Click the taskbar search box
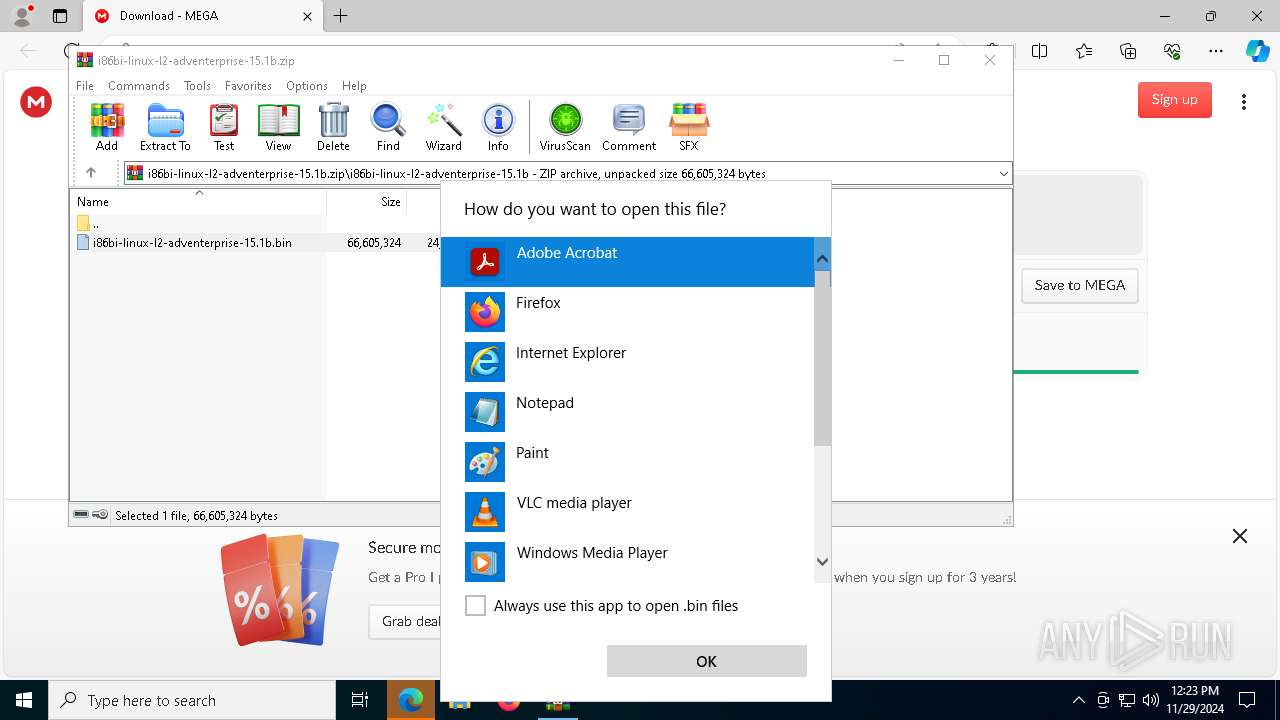The image size is (1280, 720). click(192, 700)
